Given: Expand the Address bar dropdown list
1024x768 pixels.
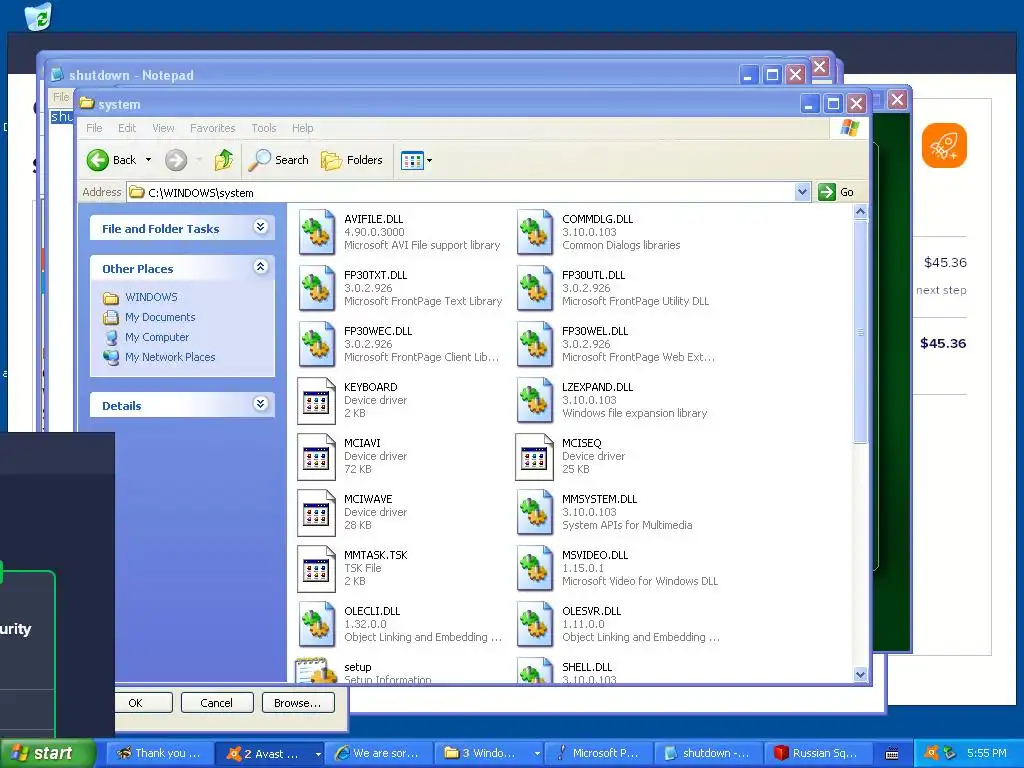Looking at the screenshot, I should pos(802,192).
